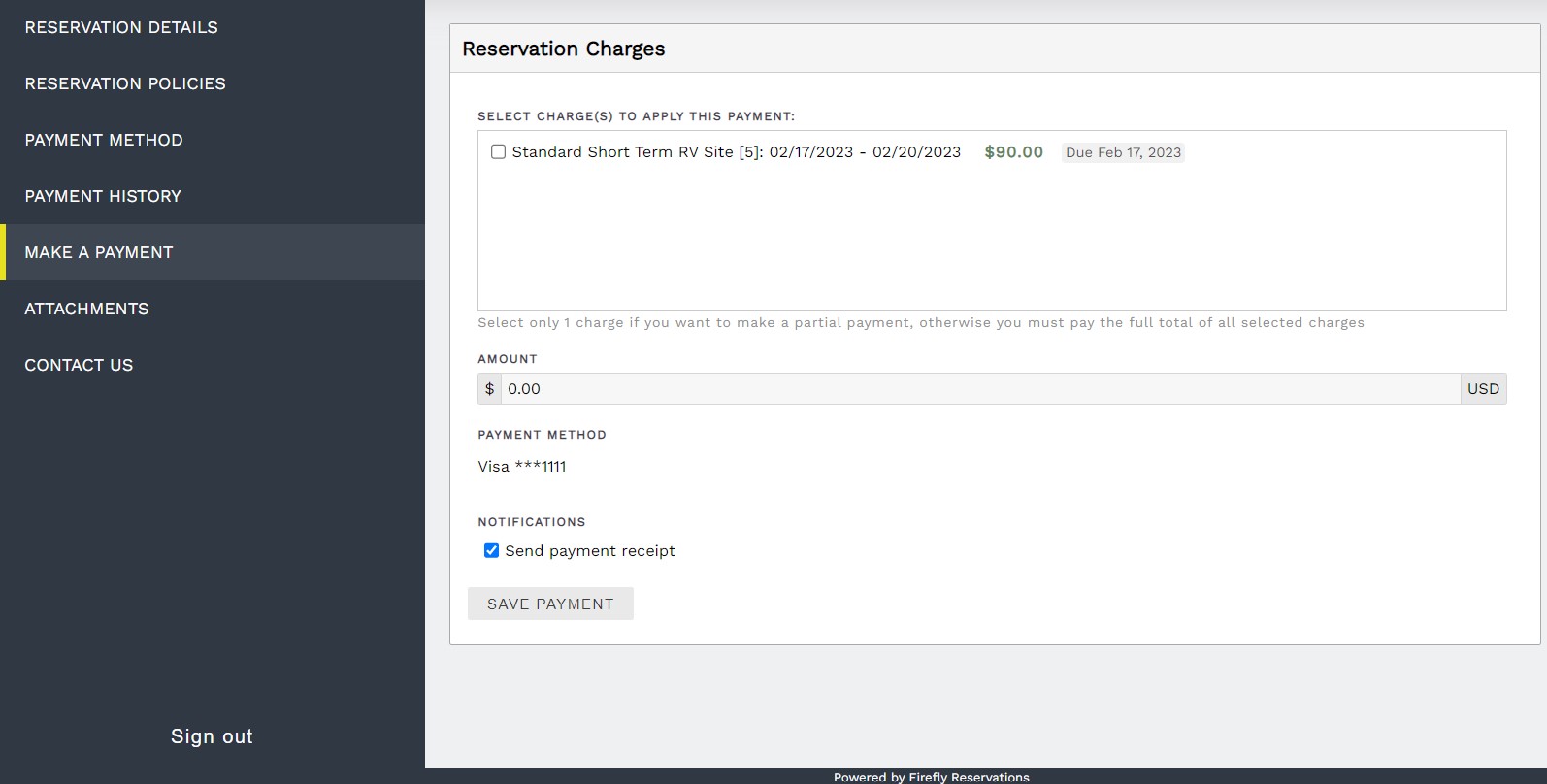Uncheck the Send payment receipt checkbox
The width and height of the screenshot is (1547, 784).
pyautogui.click(x=492, y=551)
